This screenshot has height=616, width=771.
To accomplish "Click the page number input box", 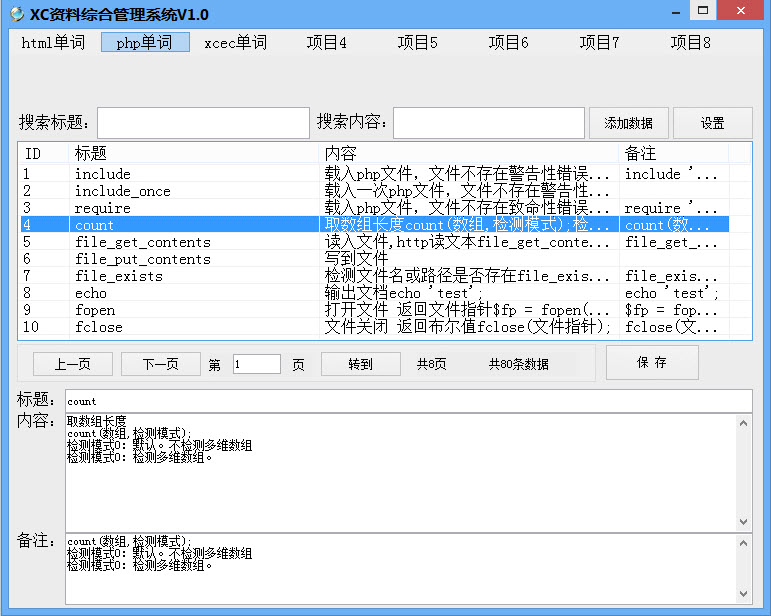I will tap(256, 364).
